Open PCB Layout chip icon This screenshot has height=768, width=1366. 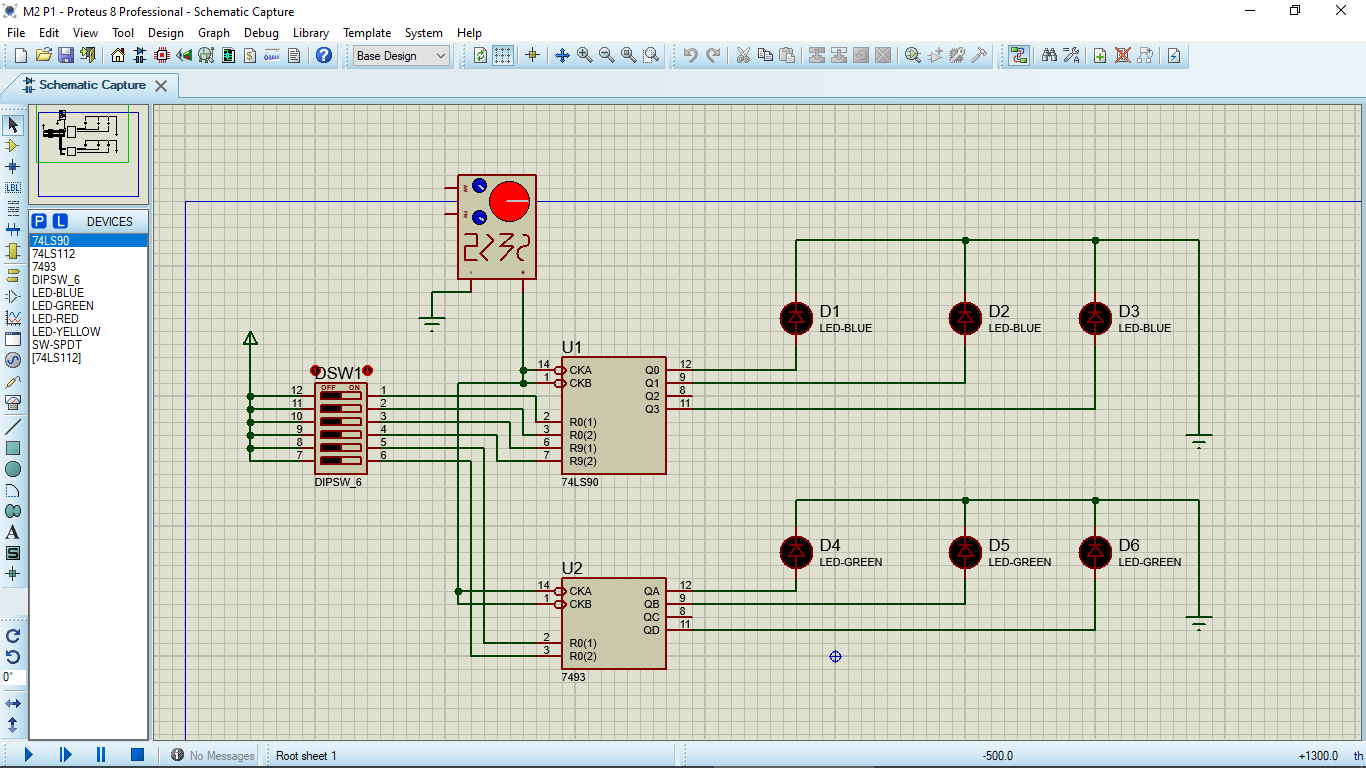tap(162, 56)
